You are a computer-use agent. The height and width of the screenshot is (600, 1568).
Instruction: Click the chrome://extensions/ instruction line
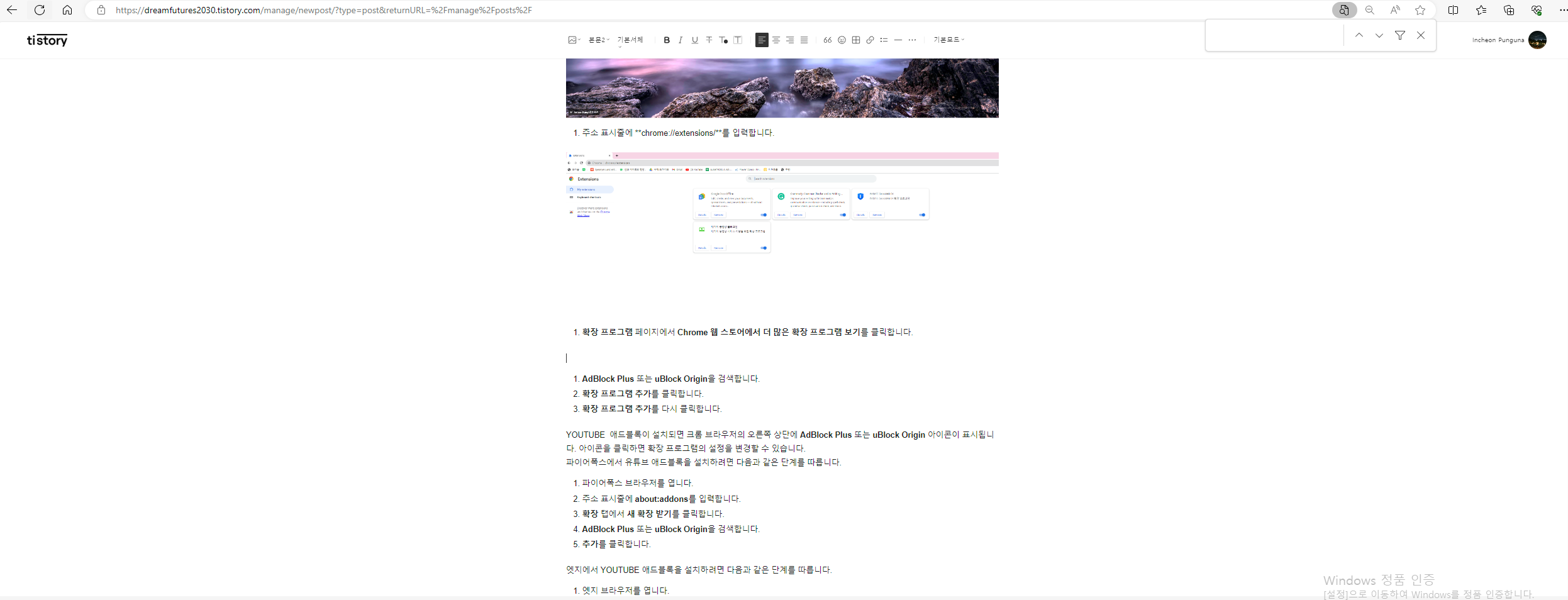pos(678,133)
